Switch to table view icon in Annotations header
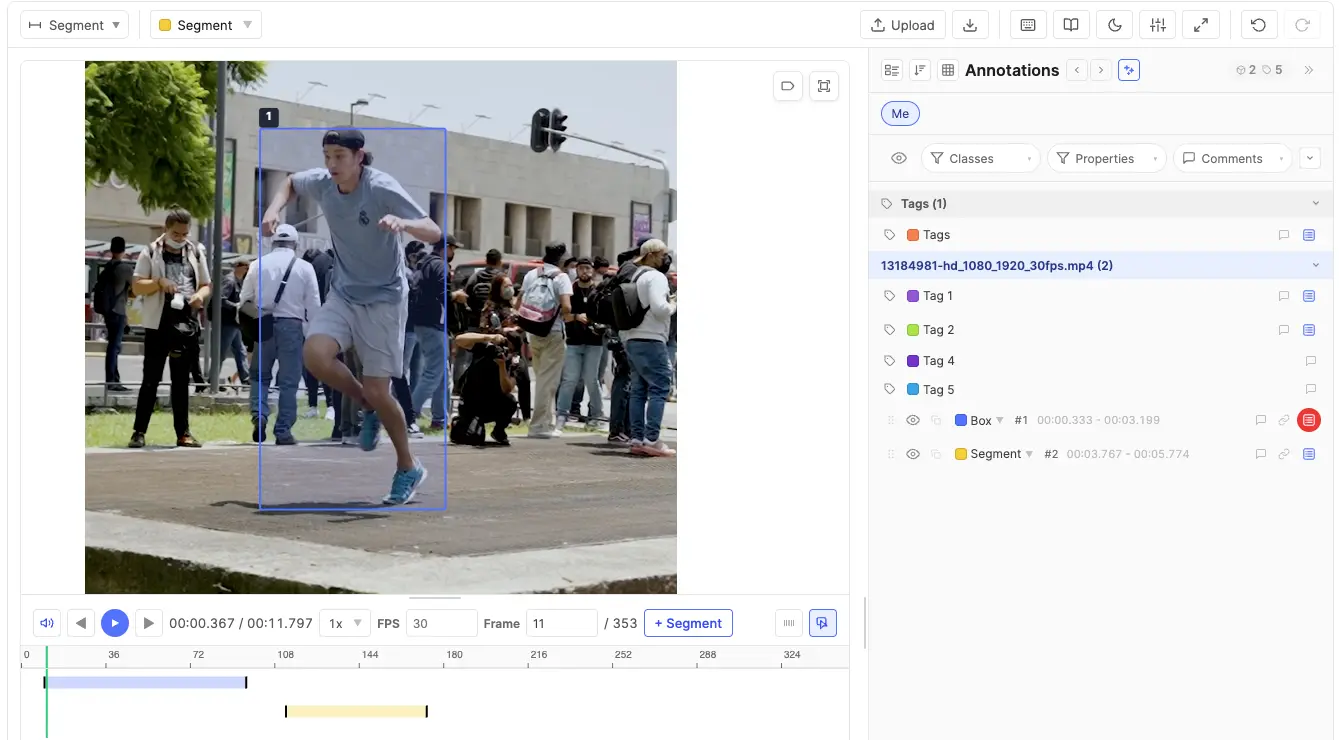1339x740 pixels. coord(947,70)
